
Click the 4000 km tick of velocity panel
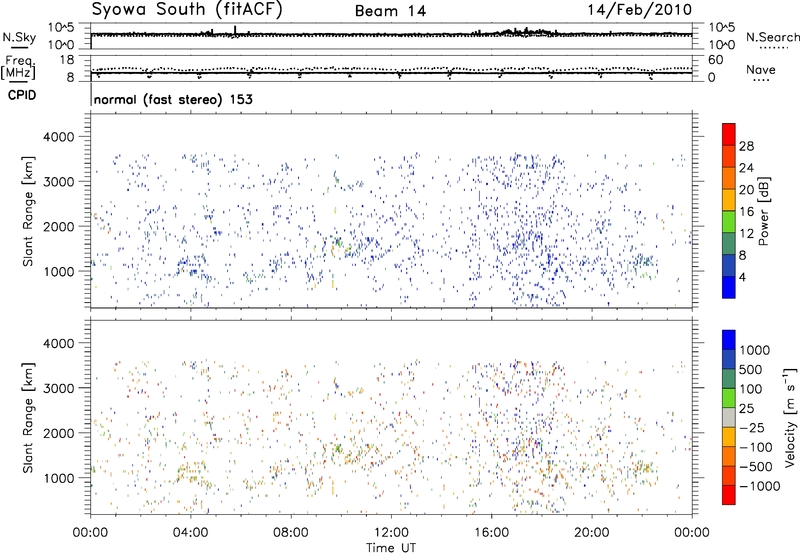pos(59,343)
